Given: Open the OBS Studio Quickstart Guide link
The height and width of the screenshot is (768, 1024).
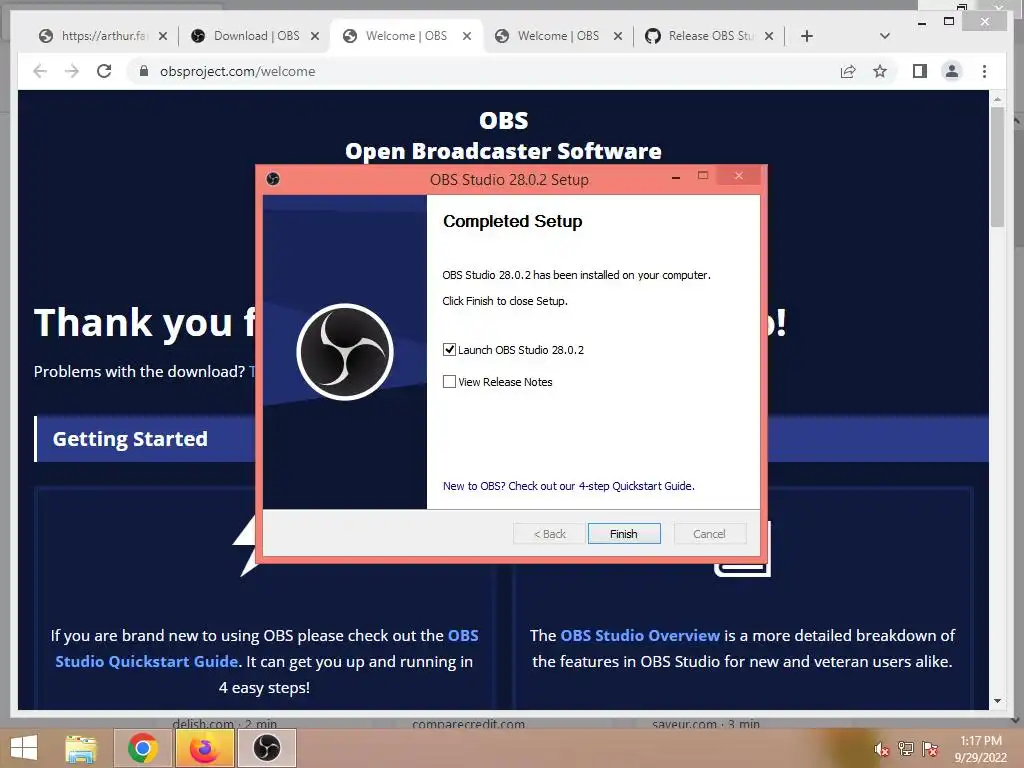Looking at the screenshot, I should tap(266, 648).
